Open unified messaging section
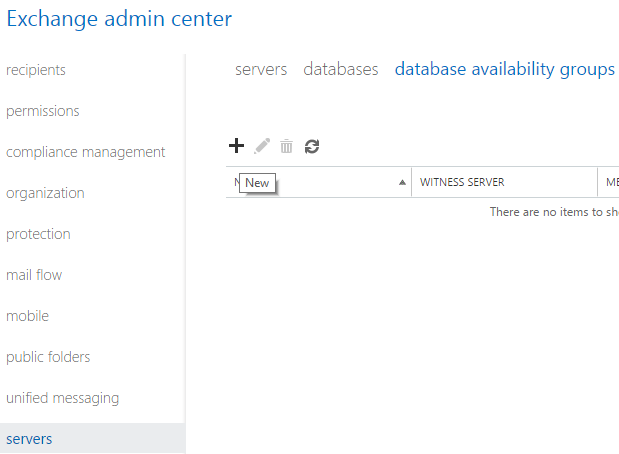 pyautogui.click(x=62, y=398)
